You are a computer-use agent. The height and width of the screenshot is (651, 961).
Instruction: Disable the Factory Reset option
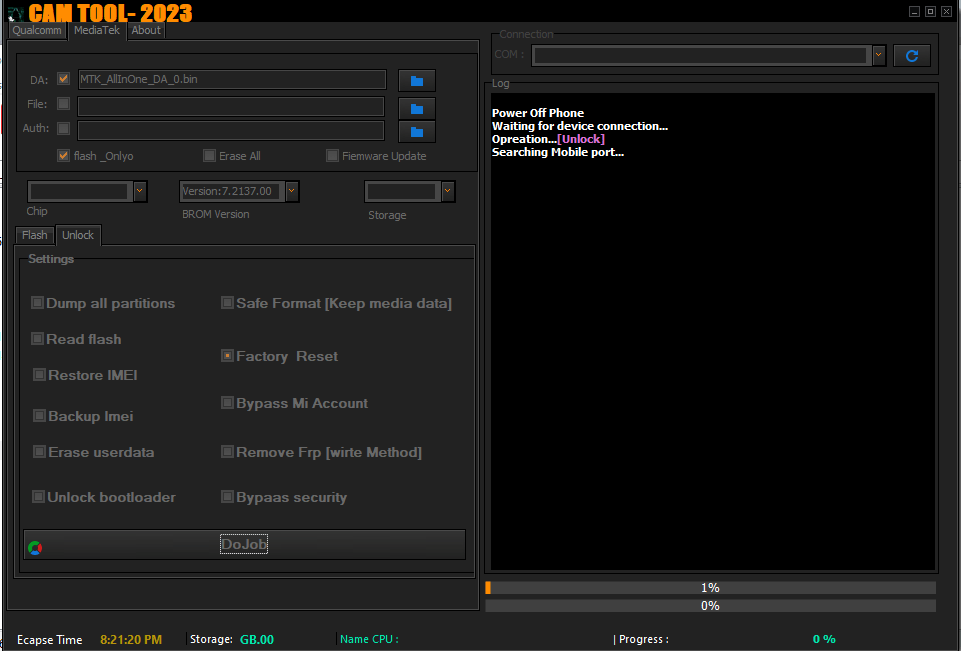coord(227,356)
